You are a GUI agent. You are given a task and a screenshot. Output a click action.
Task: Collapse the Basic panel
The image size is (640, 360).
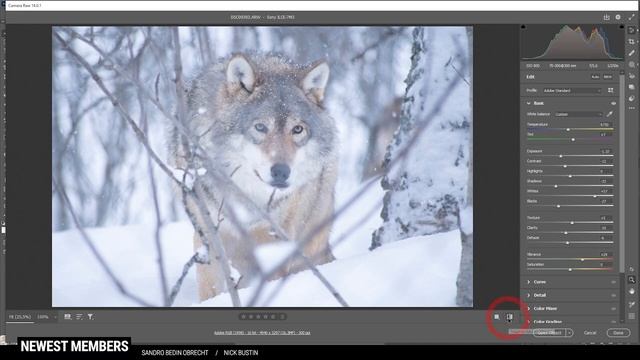tap(529, 104)
